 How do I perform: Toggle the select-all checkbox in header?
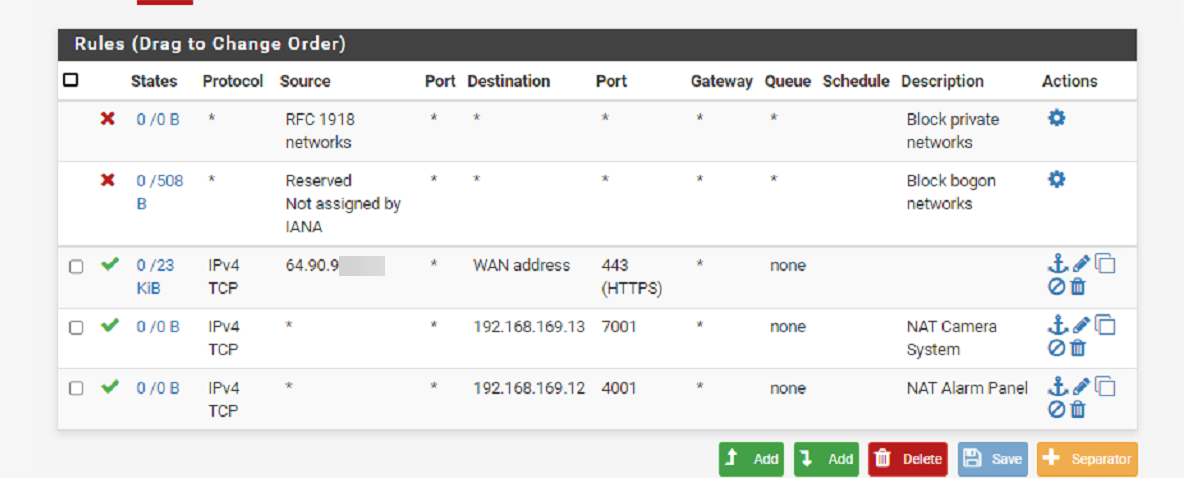coord(70,79)
